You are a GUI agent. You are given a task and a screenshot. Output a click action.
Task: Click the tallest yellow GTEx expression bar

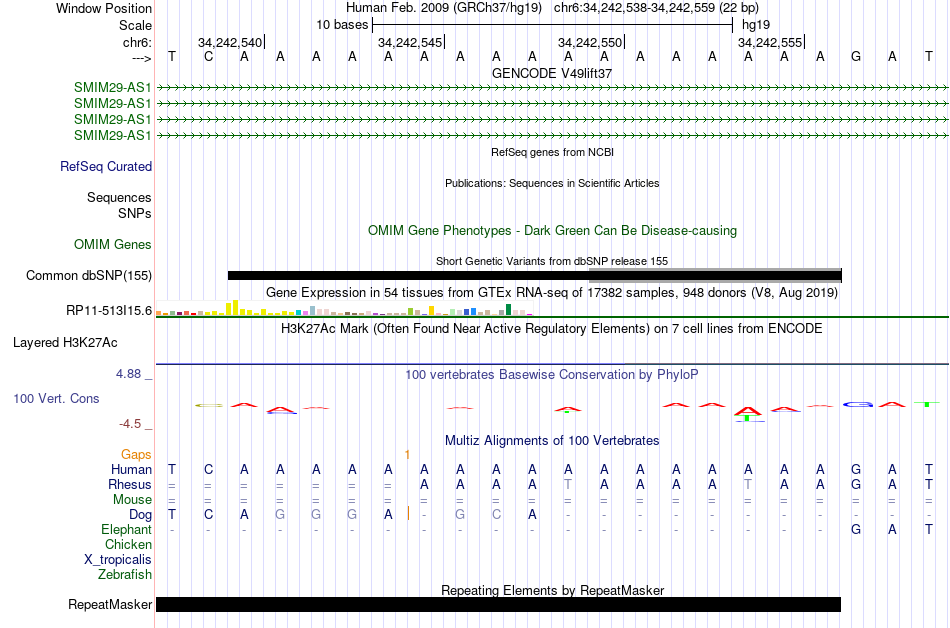click(x=236, y=308)
